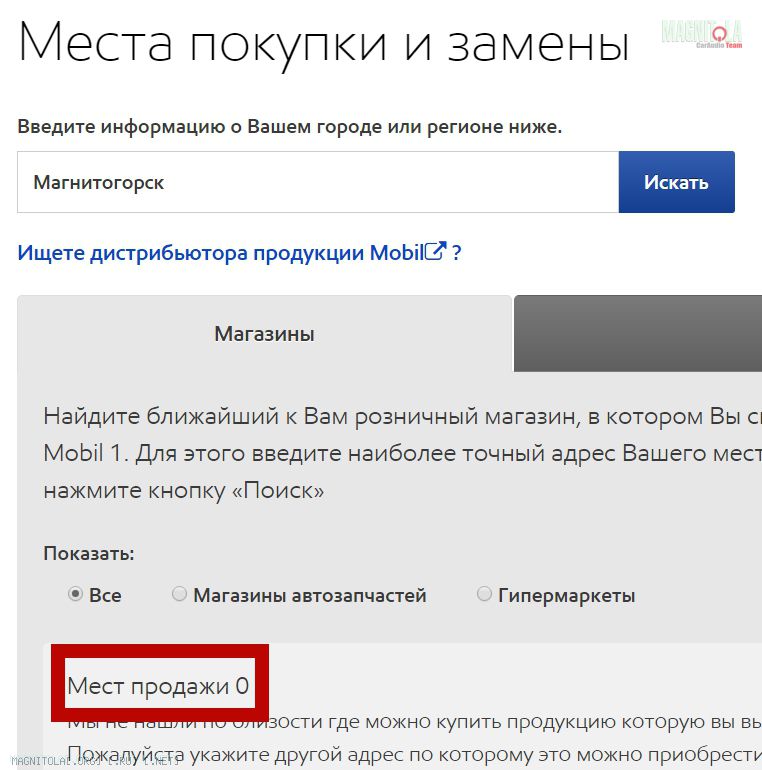Click the Мест продажи 0 result text
Viewport: 762px width, 770px height.
click(158, 686)
